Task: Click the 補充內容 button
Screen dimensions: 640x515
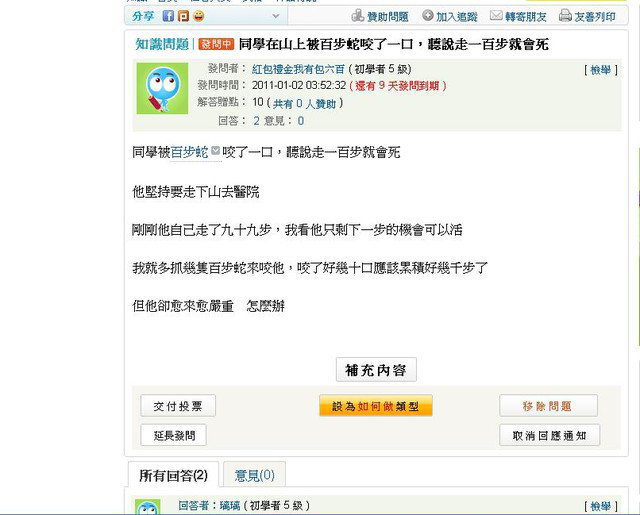Action: (376, 370)
